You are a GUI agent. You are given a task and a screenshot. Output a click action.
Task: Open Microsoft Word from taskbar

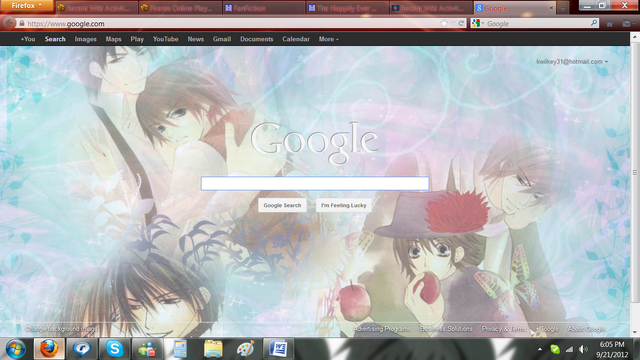(278, 349)
